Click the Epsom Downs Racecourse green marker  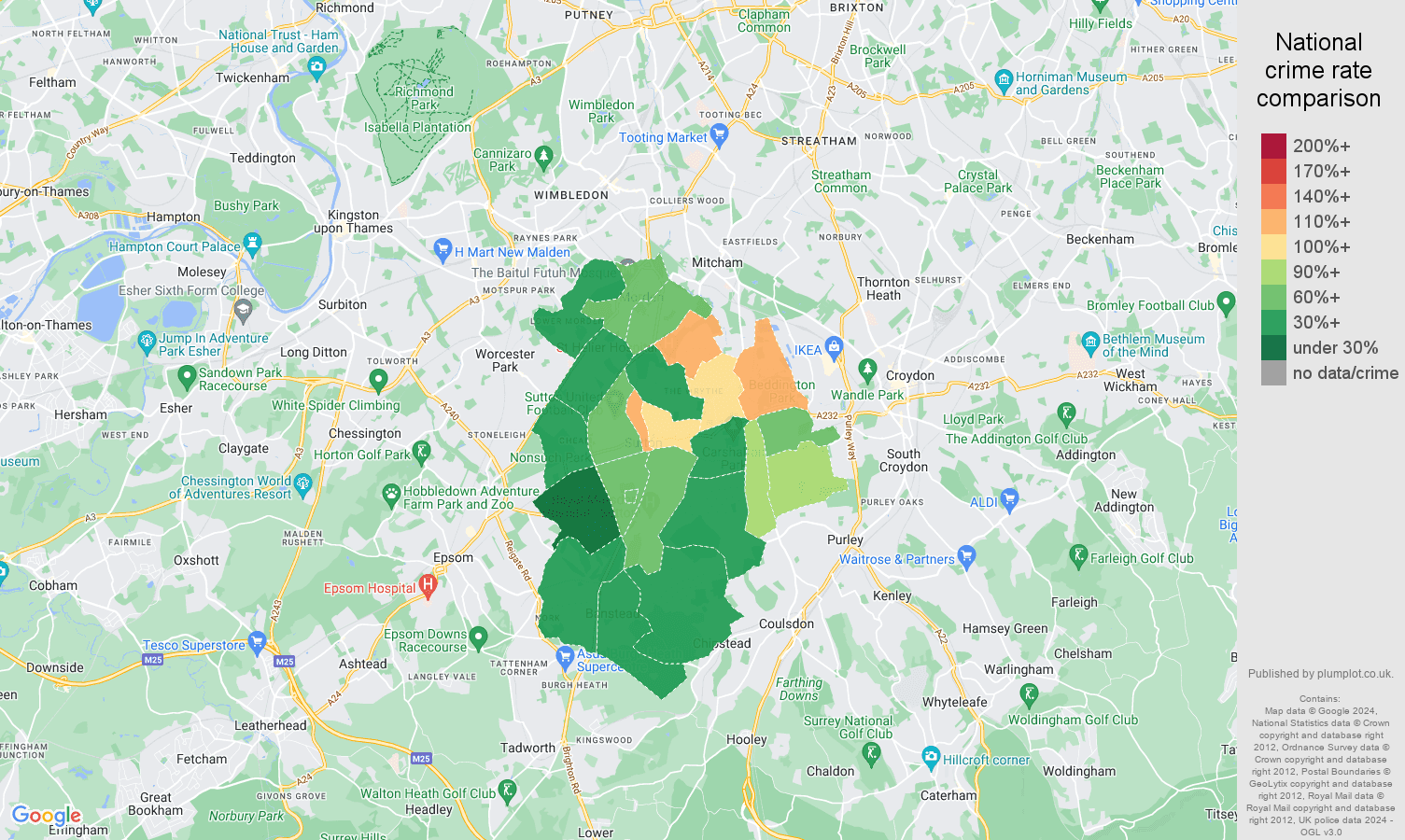point(479,635)
